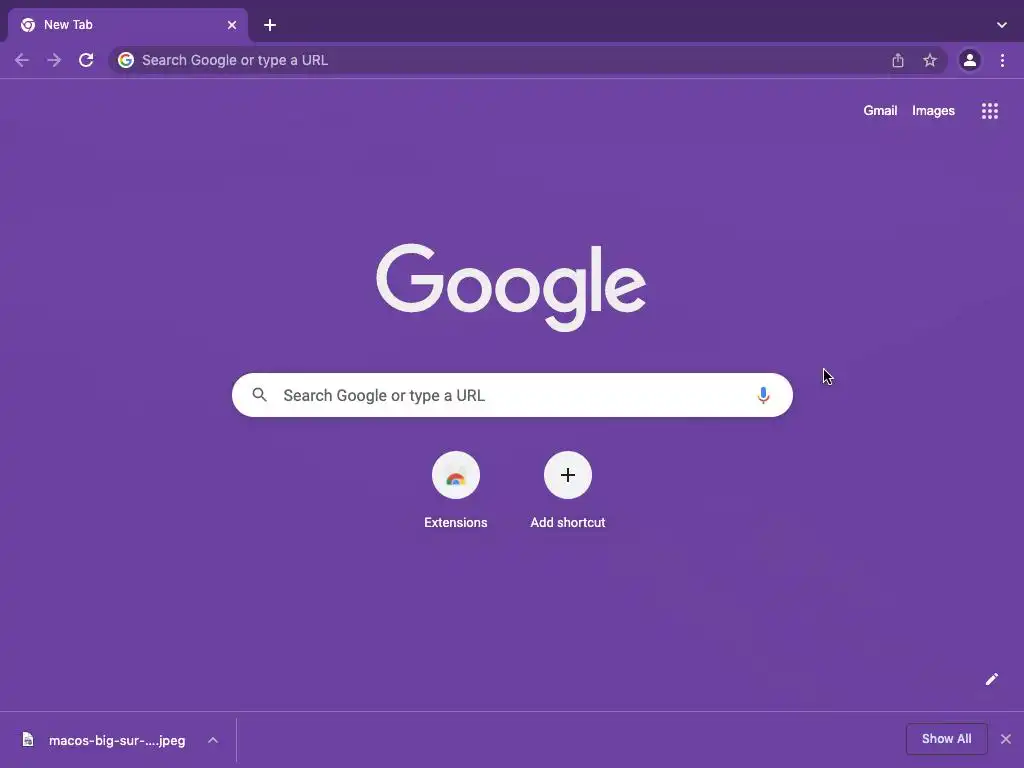Click the Add shortcut plus tile
This screenshot has width=1024, height=768.
[x=568, y=475]
